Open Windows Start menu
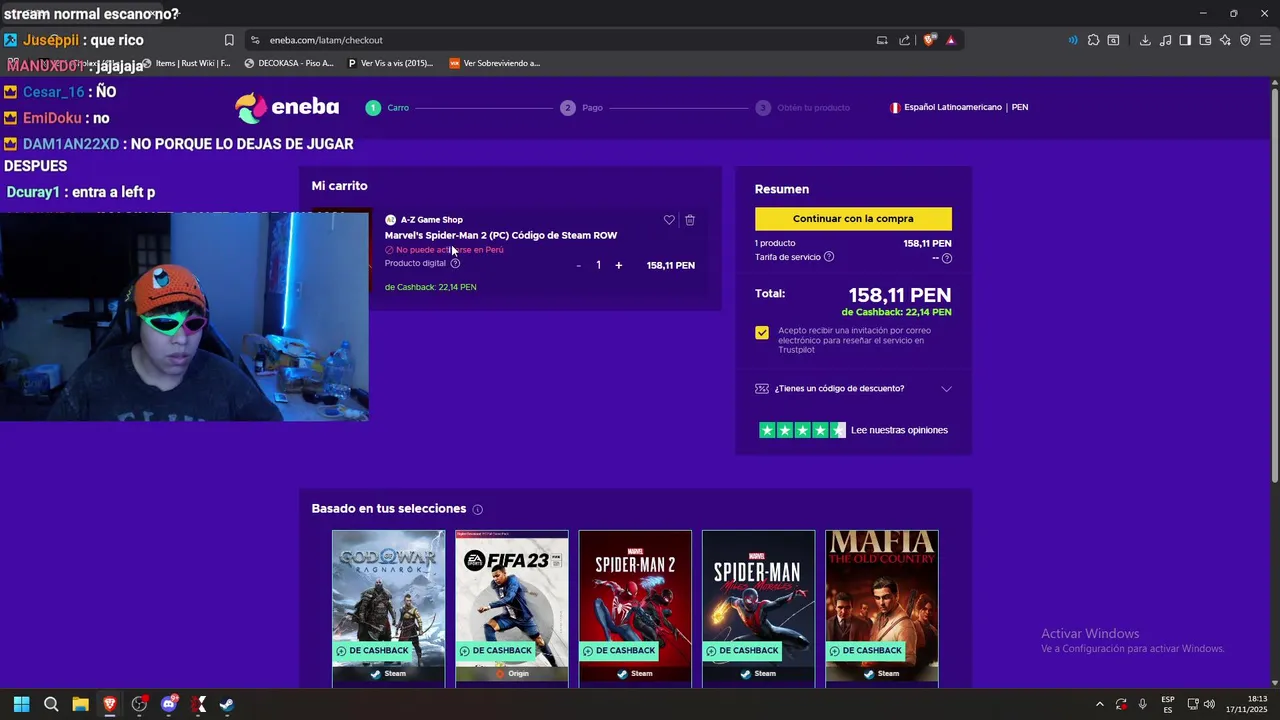 click(22, 704)
